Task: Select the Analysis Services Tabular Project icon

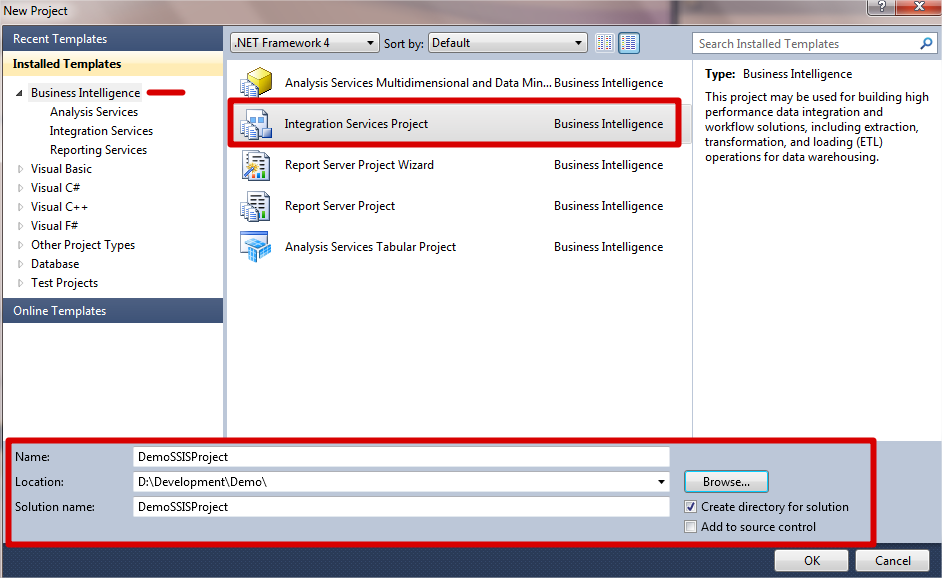Action: pyautogui.click(x=256, y=247)
